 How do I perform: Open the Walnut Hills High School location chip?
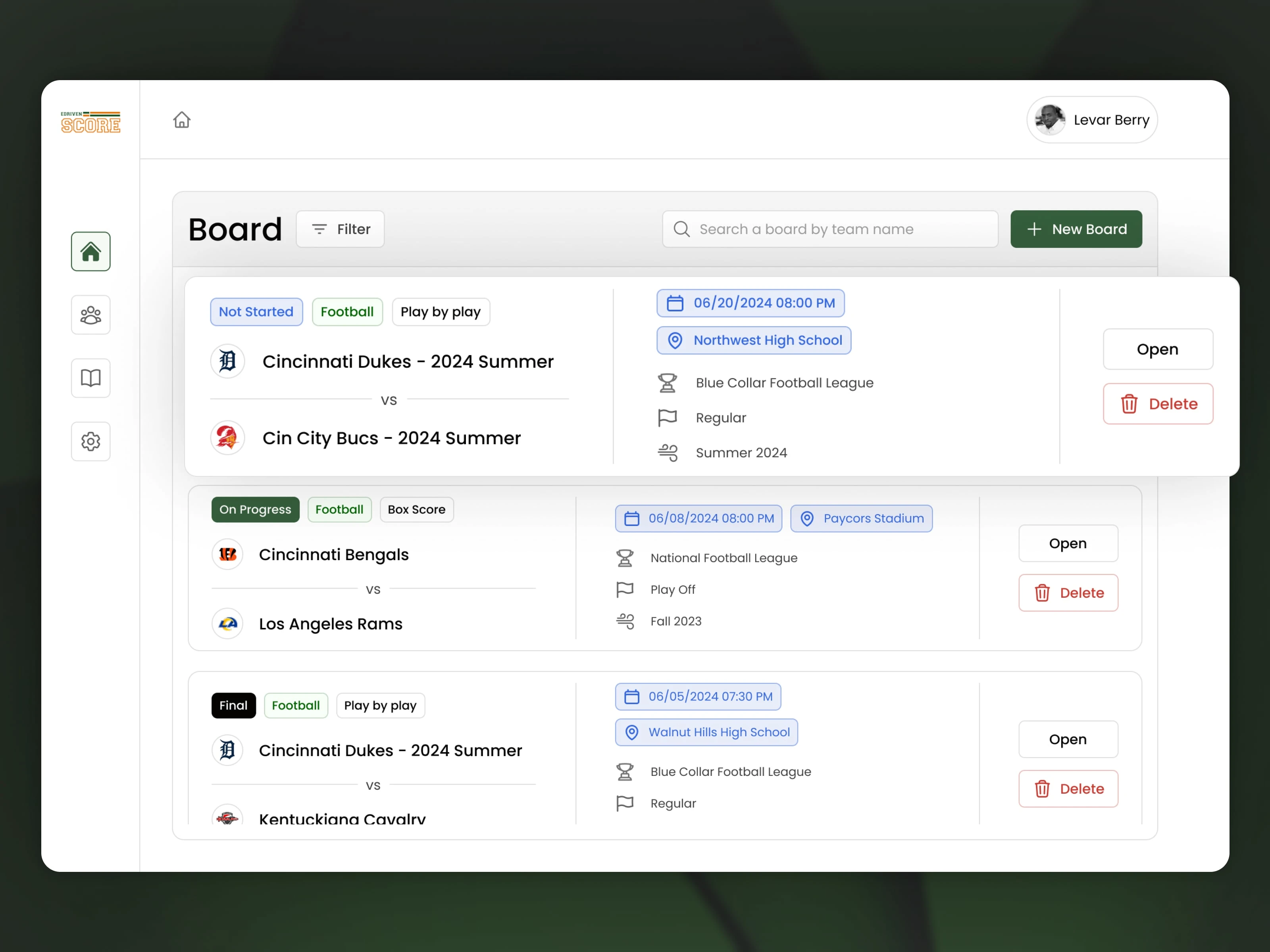(x=706, y=732)
